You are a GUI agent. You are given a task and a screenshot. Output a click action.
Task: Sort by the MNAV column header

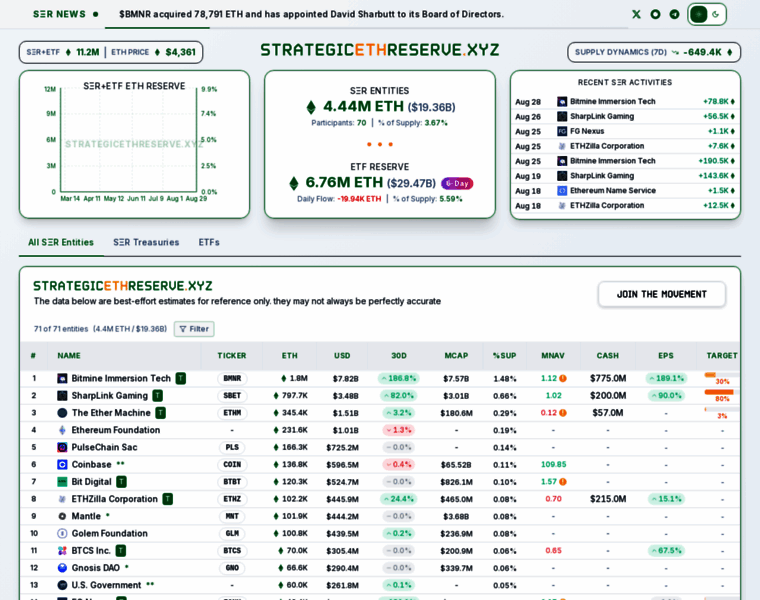click(x=553, y=356)
